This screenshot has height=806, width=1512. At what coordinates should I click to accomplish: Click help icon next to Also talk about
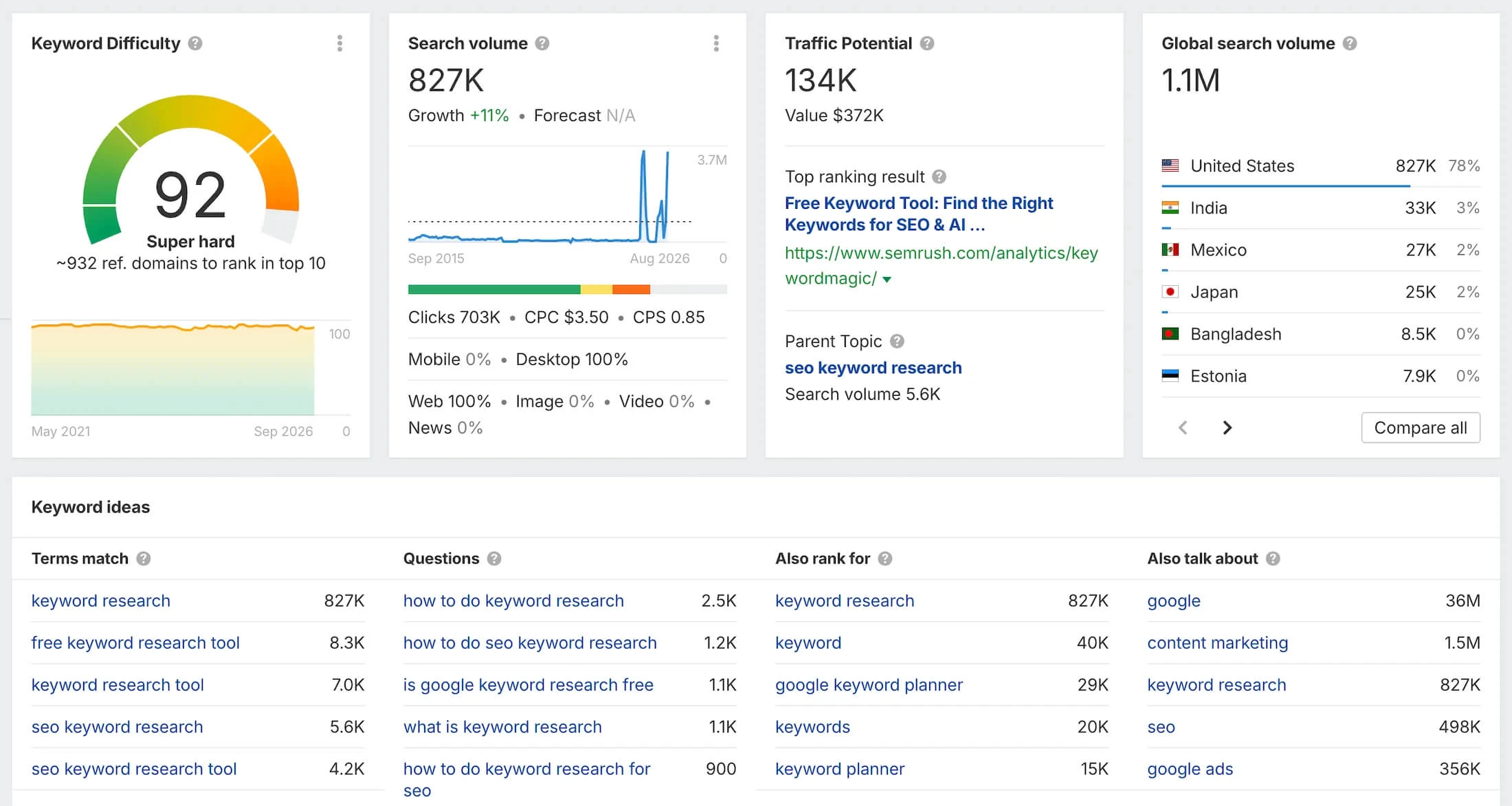pyautogui.click(x=1273, y=559)
